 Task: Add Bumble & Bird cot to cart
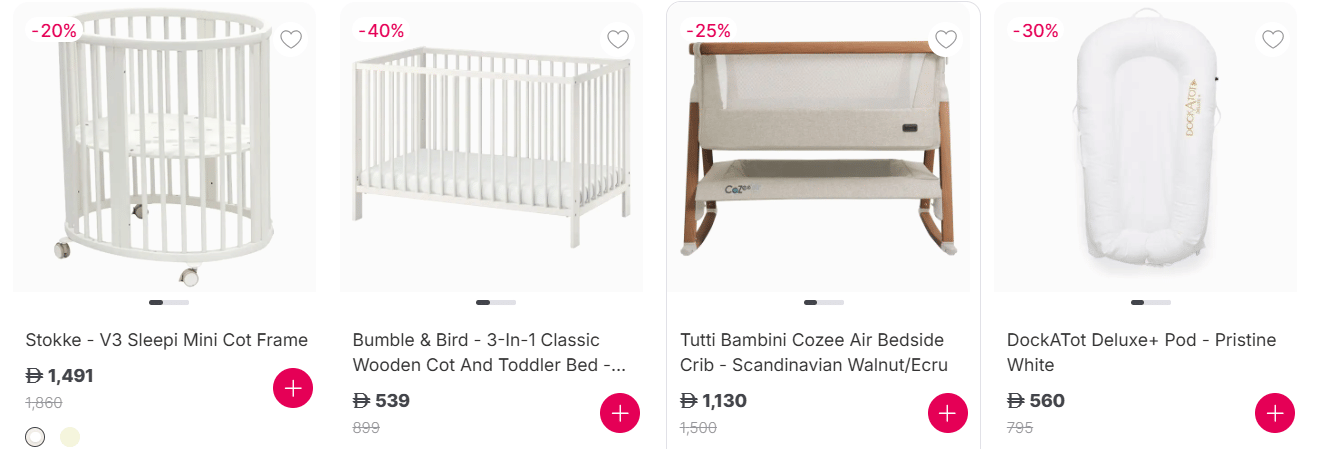click(620, 413)
